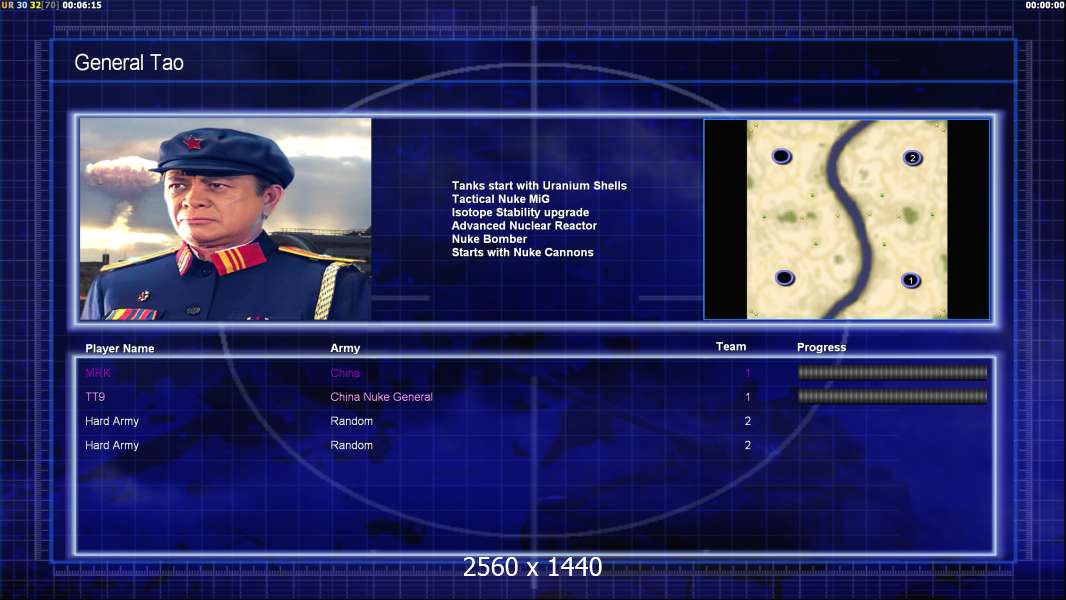Screen dimensions: 1066x600
Task: Click the Tactical Nuke MiG ability text
Action: [500, 199]
